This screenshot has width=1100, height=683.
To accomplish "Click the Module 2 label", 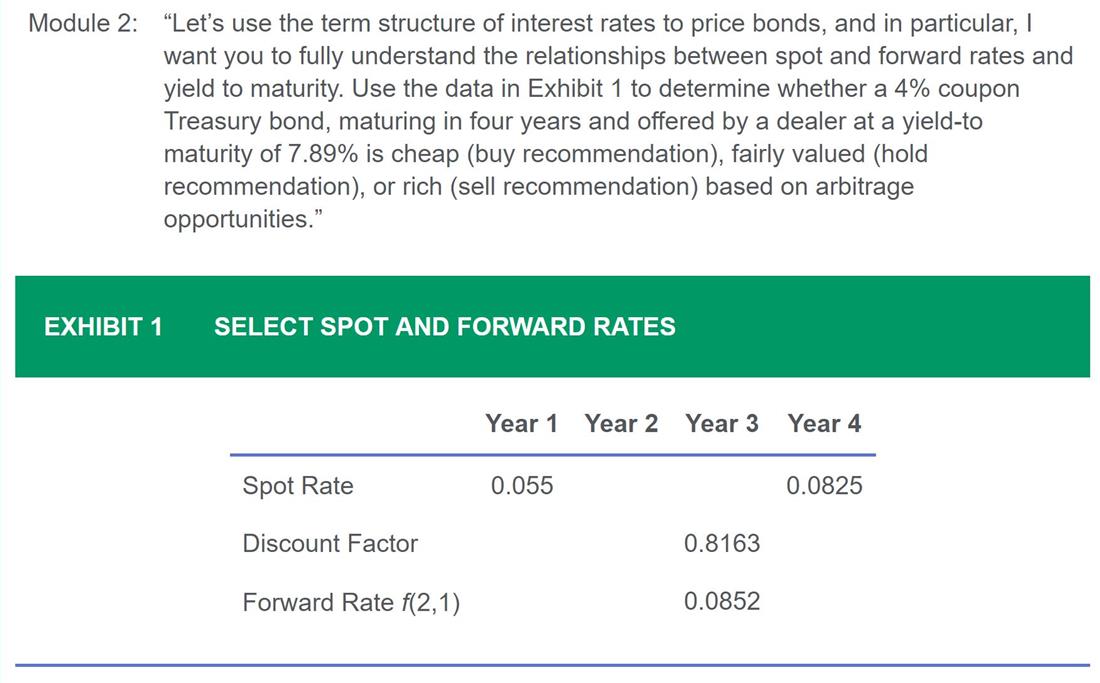I will 83,23.
